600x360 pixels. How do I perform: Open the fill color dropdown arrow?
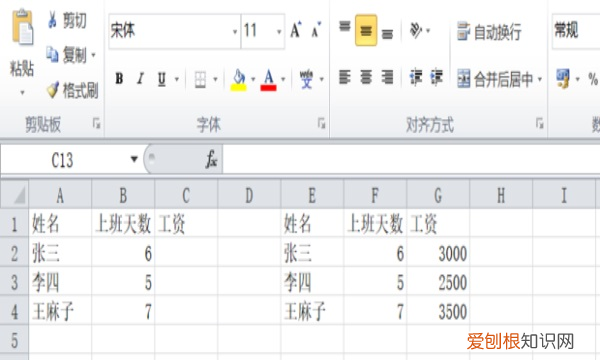[x=253, y=80]
